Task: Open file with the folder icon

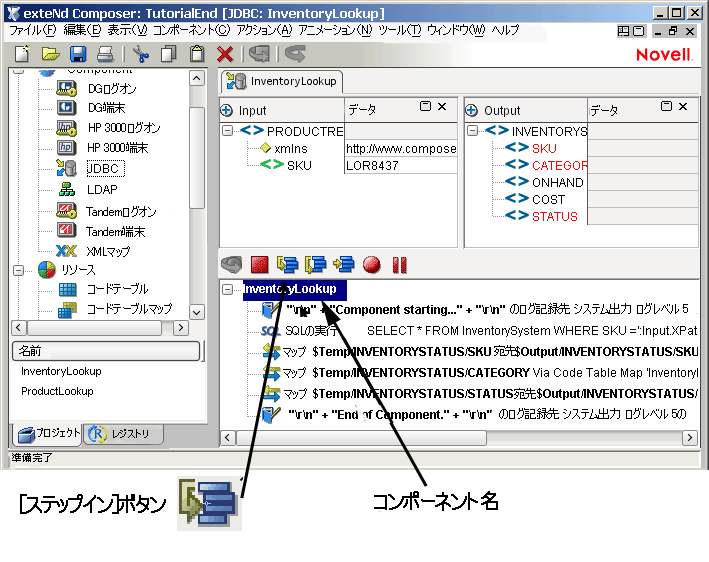Action: (51, 54)
